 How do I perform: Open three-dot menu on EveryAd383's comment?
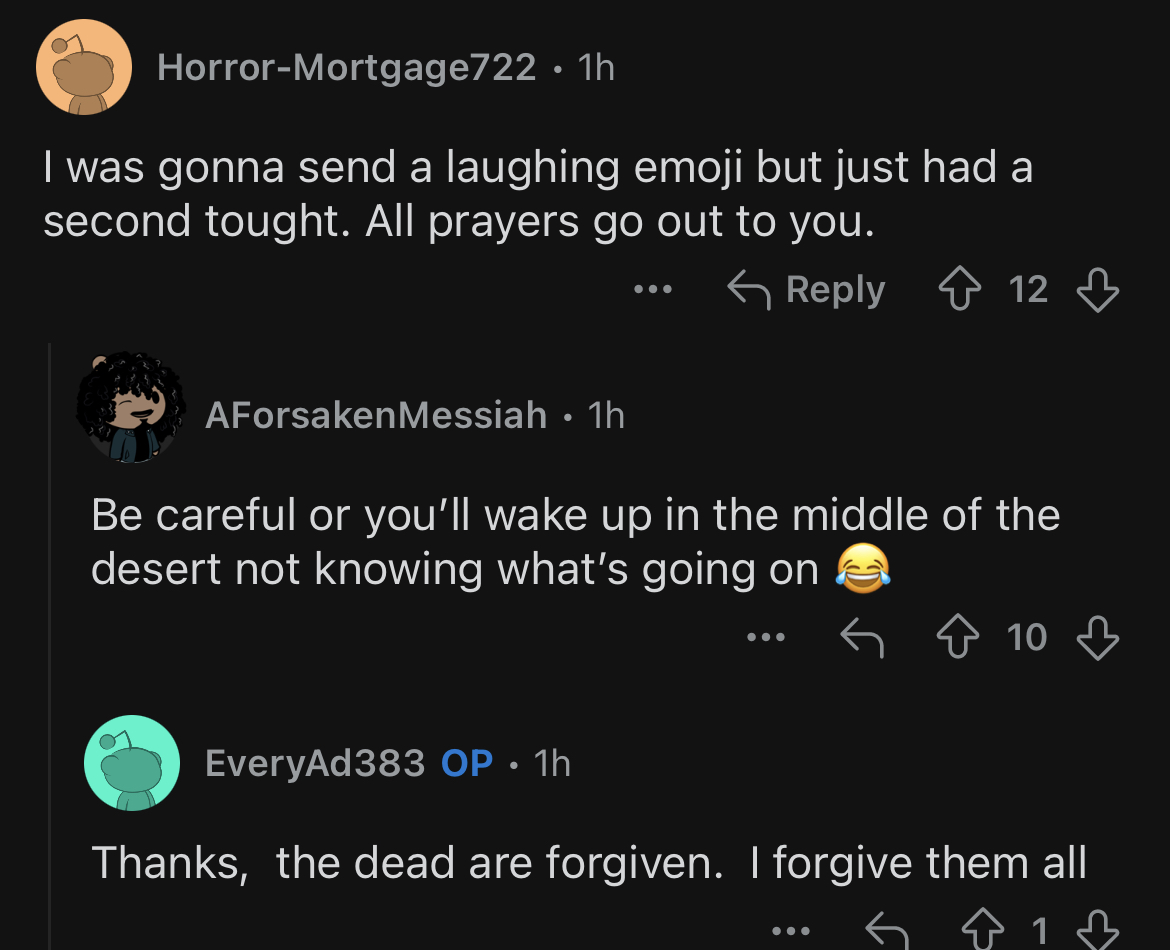point(791,931)
